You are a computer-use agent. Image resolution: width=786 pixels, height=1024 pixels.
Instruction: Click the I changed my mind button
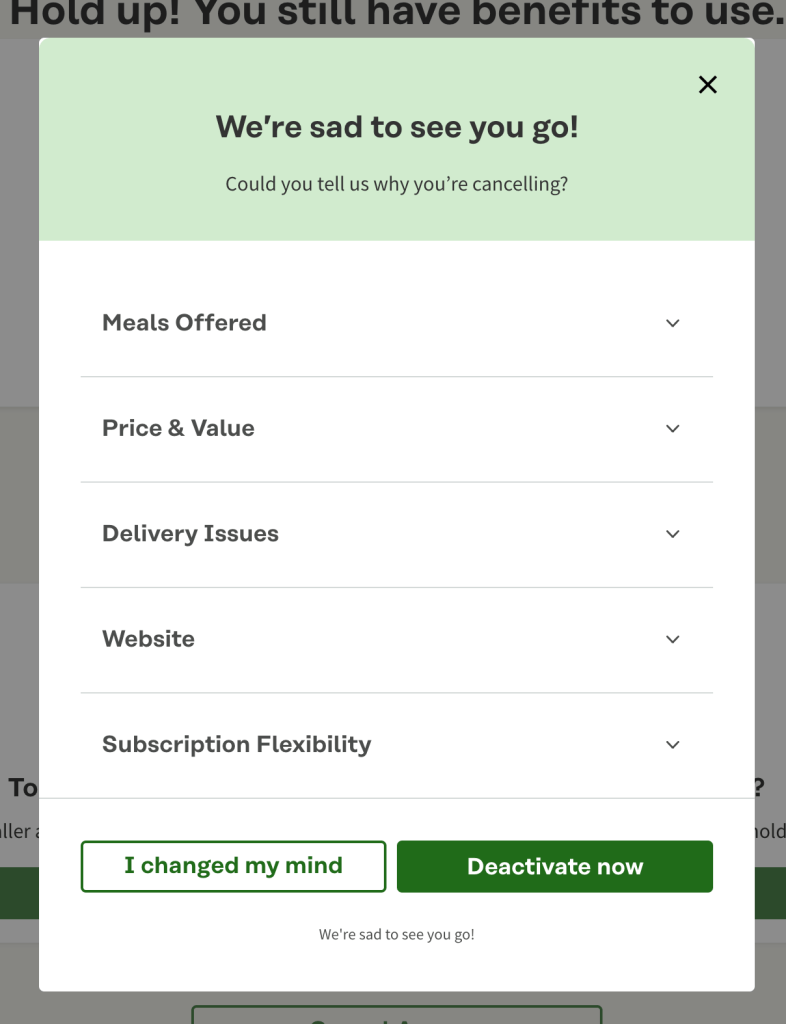click(233, 866)
